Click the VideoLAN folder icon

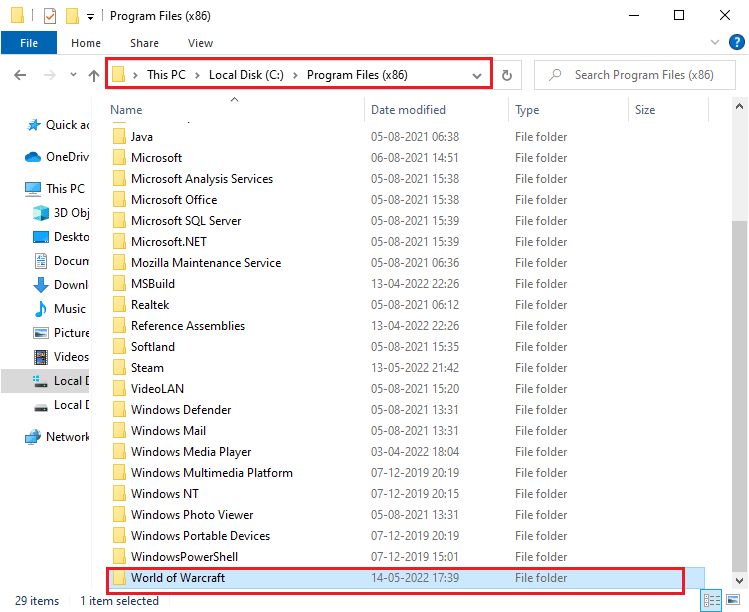tap(119, 389)
